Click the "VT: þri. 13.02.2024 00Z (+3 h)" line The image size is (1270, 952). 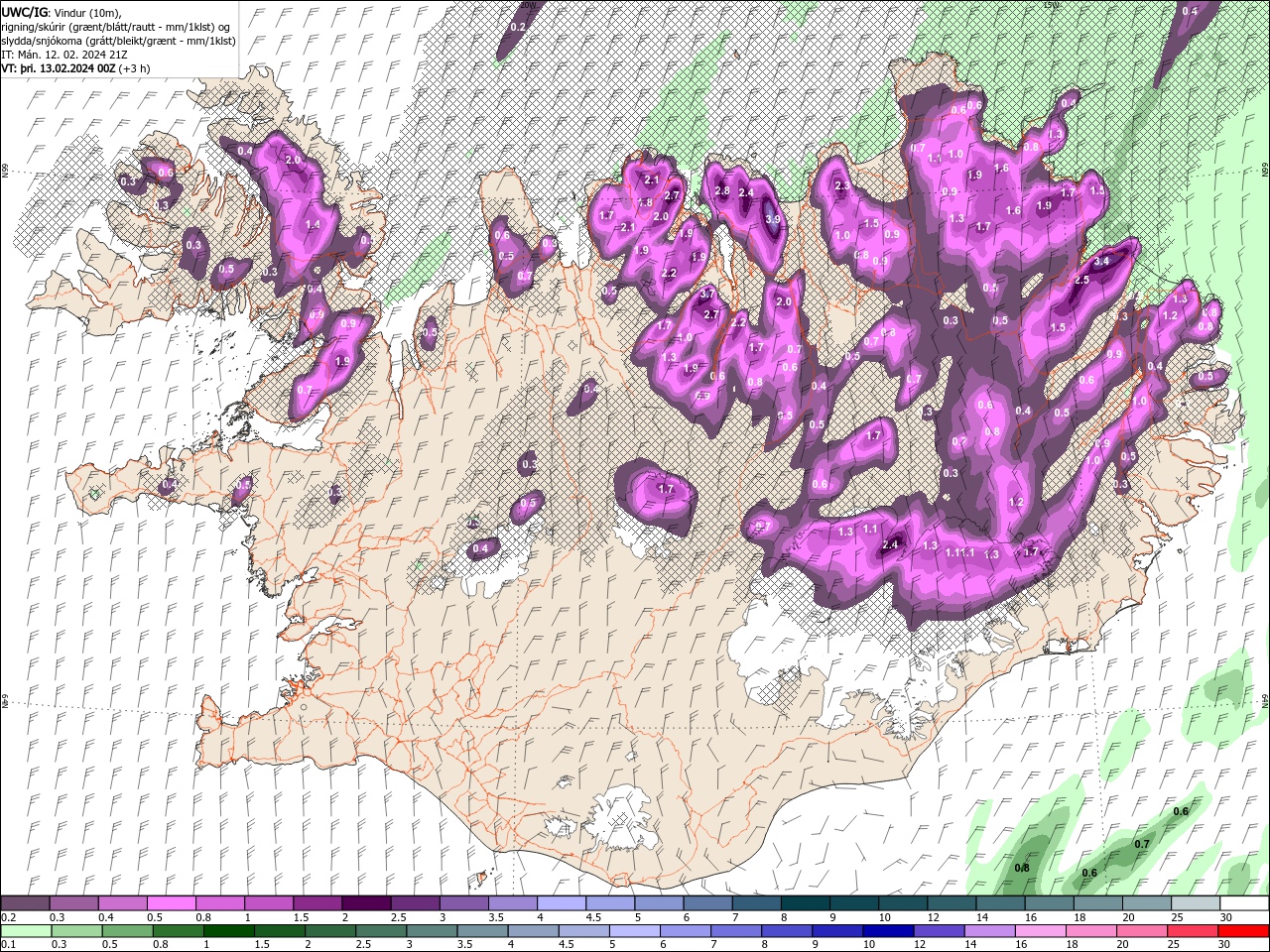pyautogui.click(x=76, y=68)
